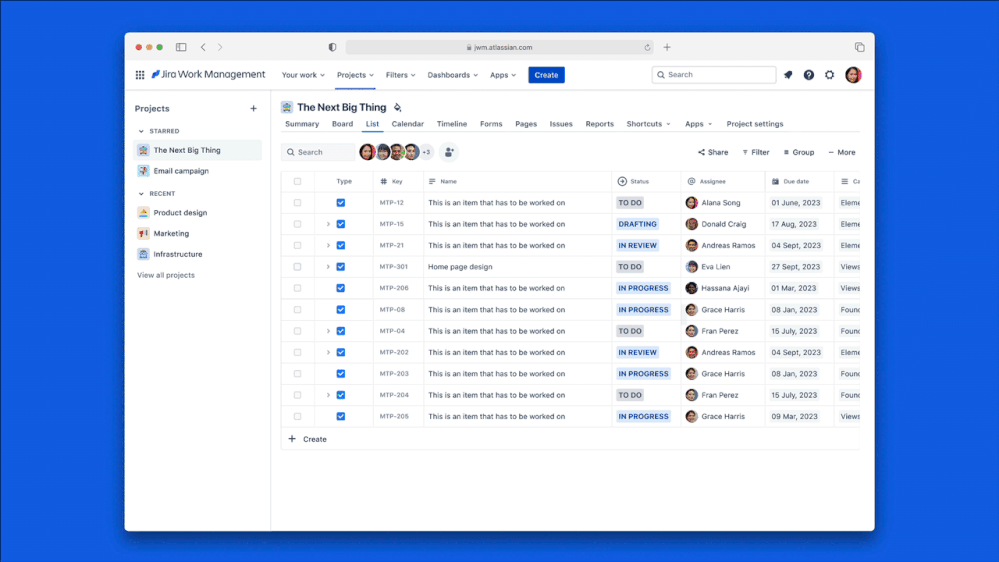Click the browser back arrow
This screenshot has width=999, height=562.
coord(203,47)
